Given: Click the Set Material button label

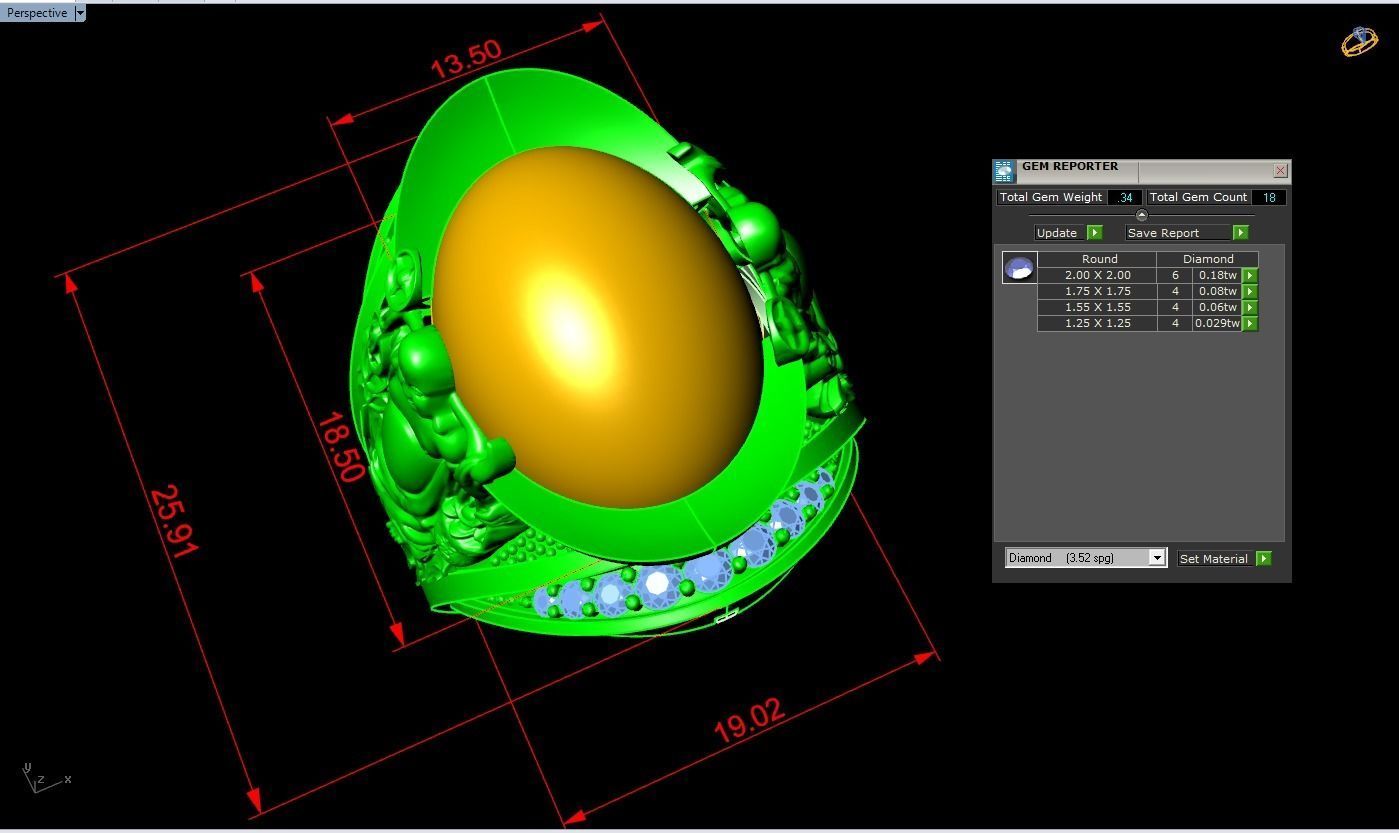Looking at the screenshot, I should (1214, 559).
